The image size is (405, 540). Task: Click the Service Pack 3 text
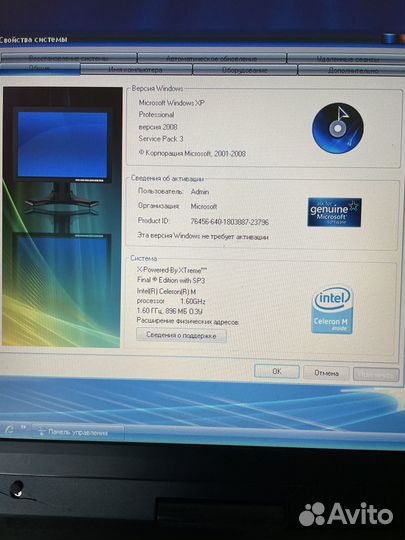tap(161, 139)
